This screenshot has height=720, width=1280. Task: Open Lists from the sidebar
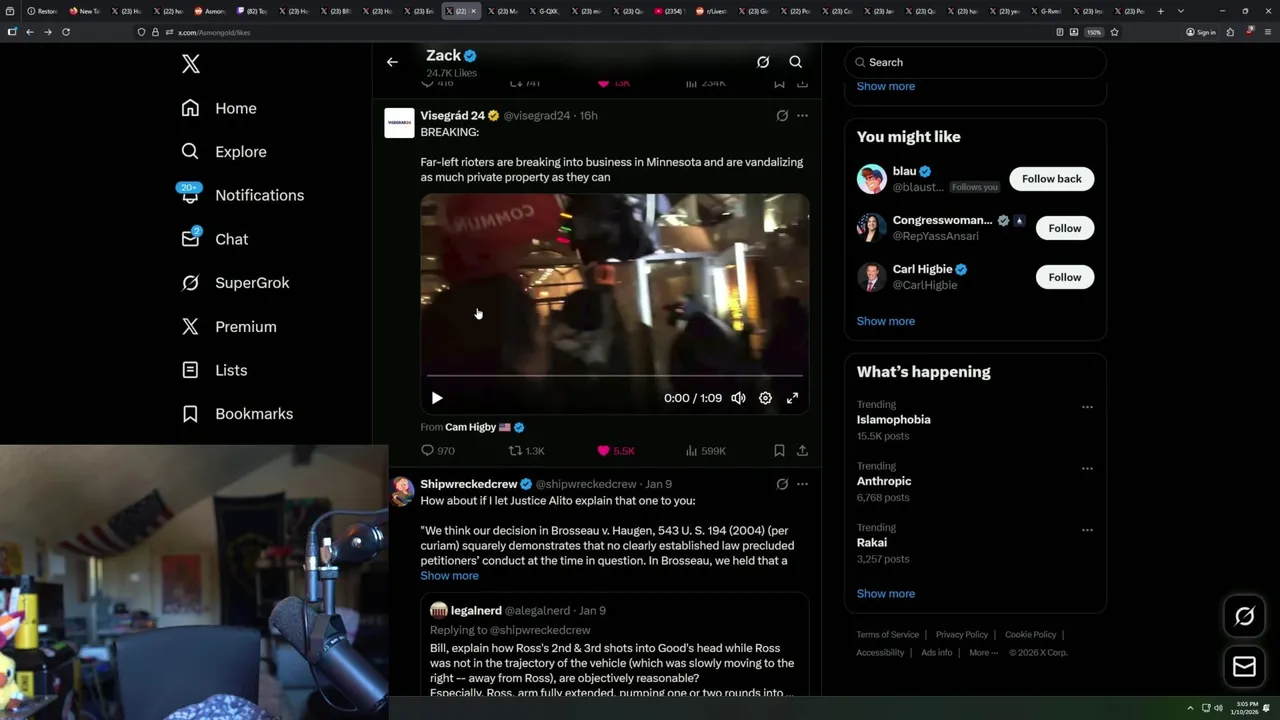pyautogui.click(x=214, y=370)
